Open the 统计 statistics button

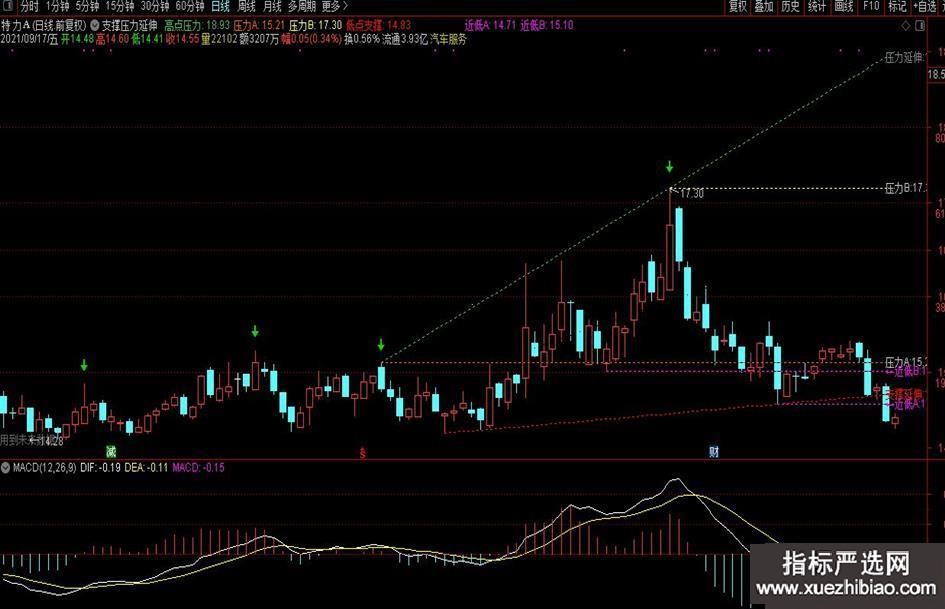(817, 7)
